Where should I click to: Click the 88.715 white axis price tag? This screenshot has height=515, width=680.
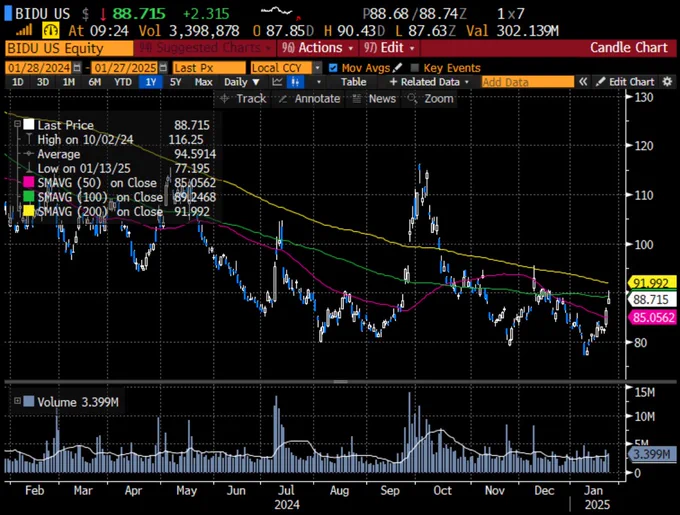pos(651,299)
